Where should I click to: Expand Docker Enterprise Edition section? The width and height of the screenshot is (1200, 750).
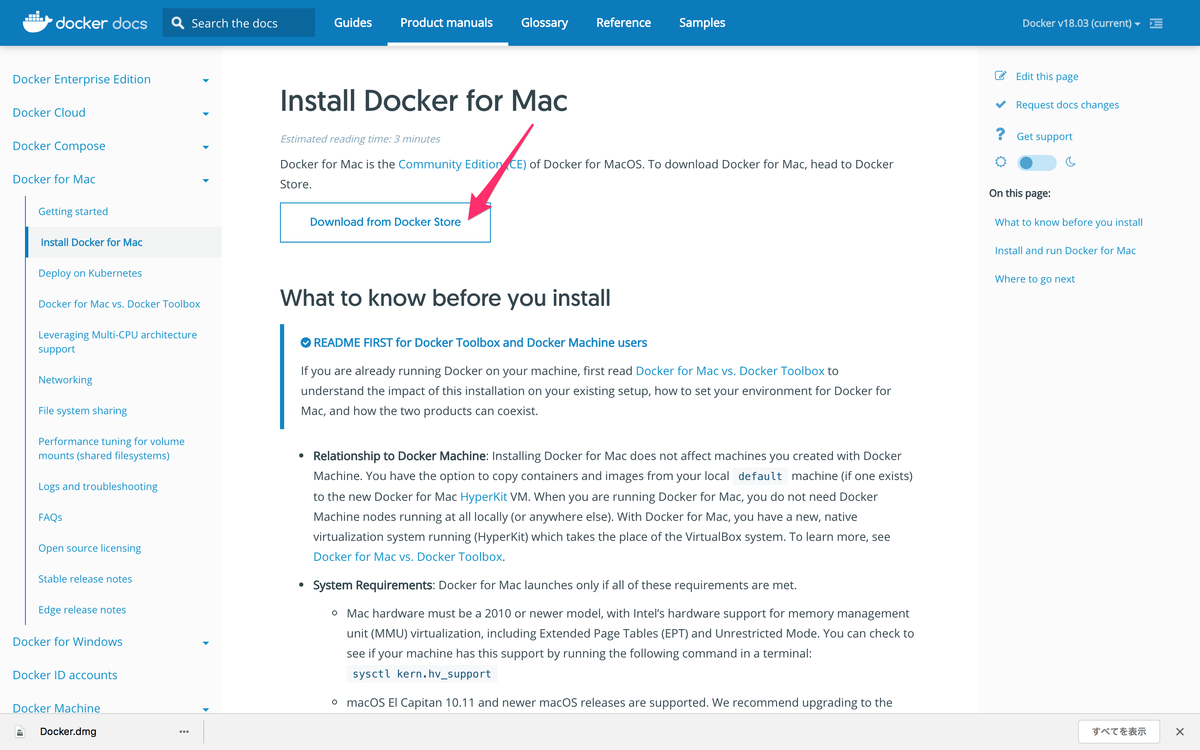[206, 80]
